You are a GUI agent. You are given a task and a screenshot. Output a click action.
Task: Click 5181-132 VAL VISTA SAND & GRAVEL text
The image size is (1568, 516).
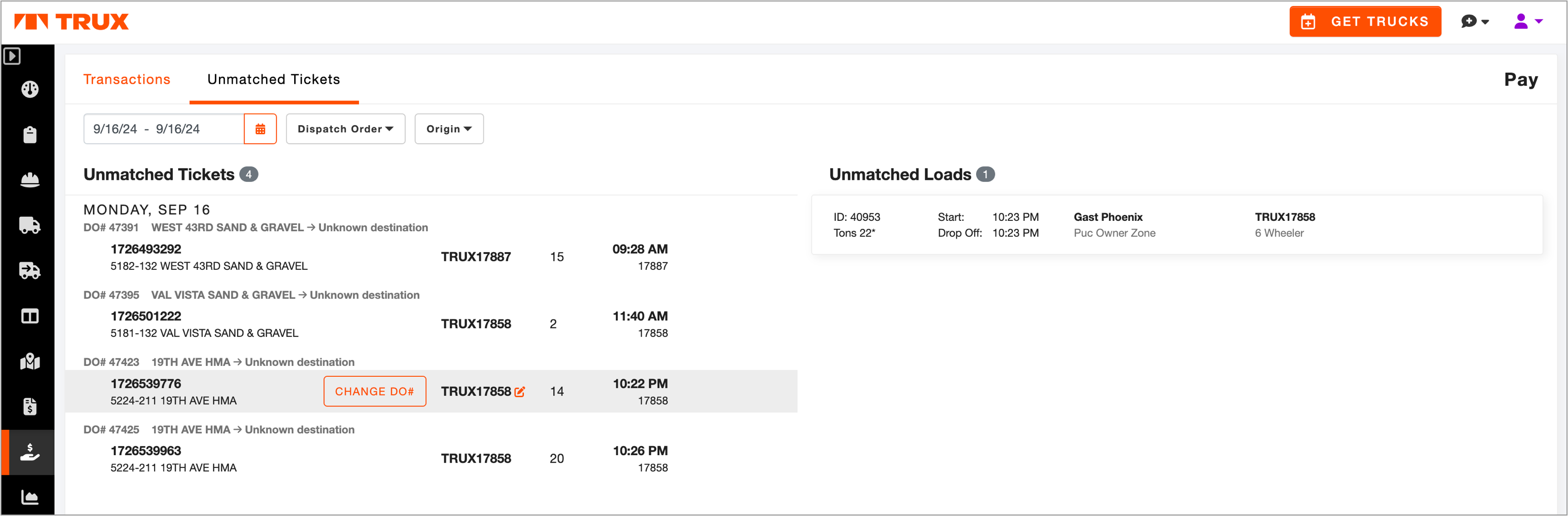(204, 333)
